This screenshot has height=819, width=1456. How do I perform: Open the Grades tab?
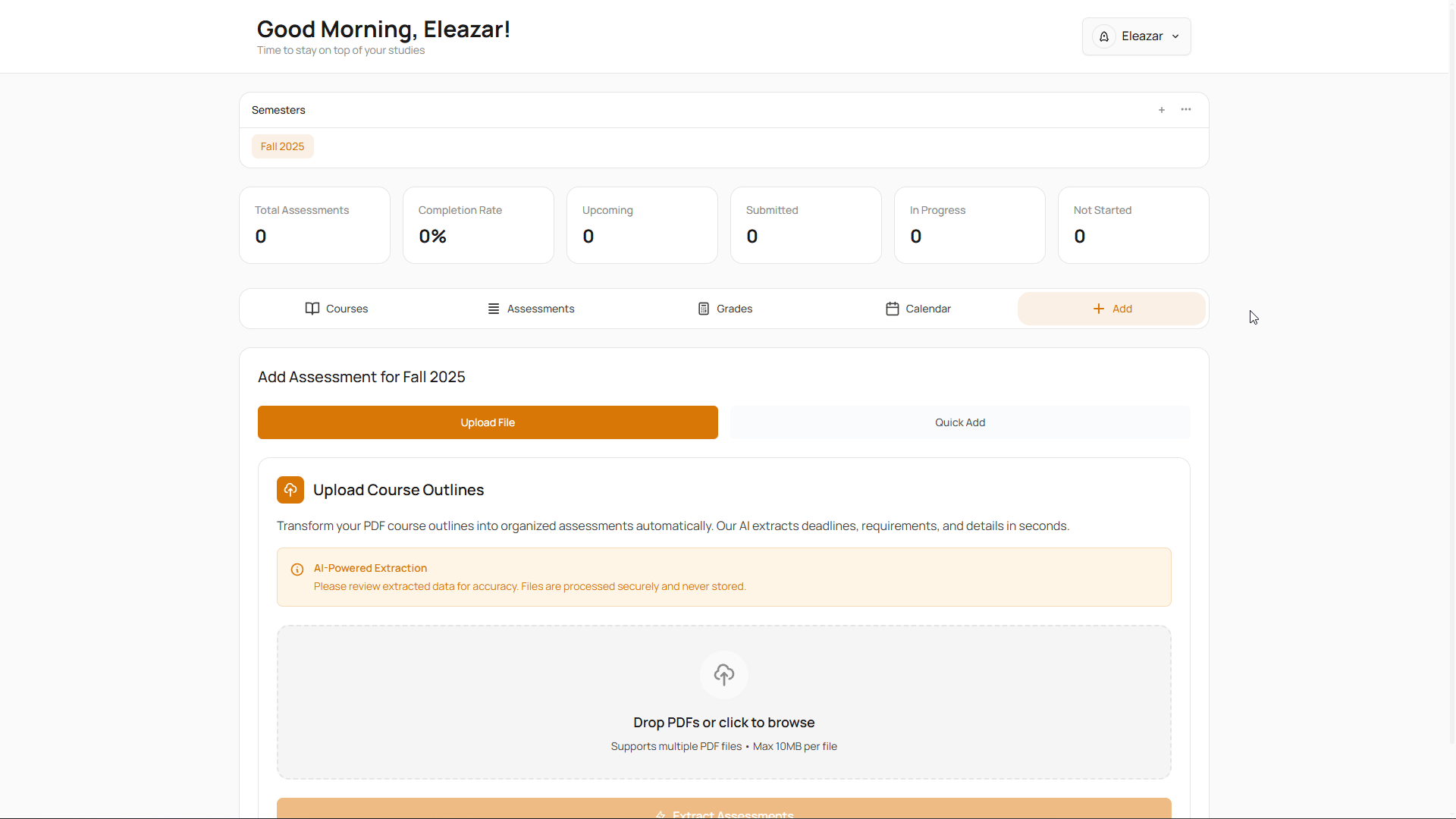(725, 309)
